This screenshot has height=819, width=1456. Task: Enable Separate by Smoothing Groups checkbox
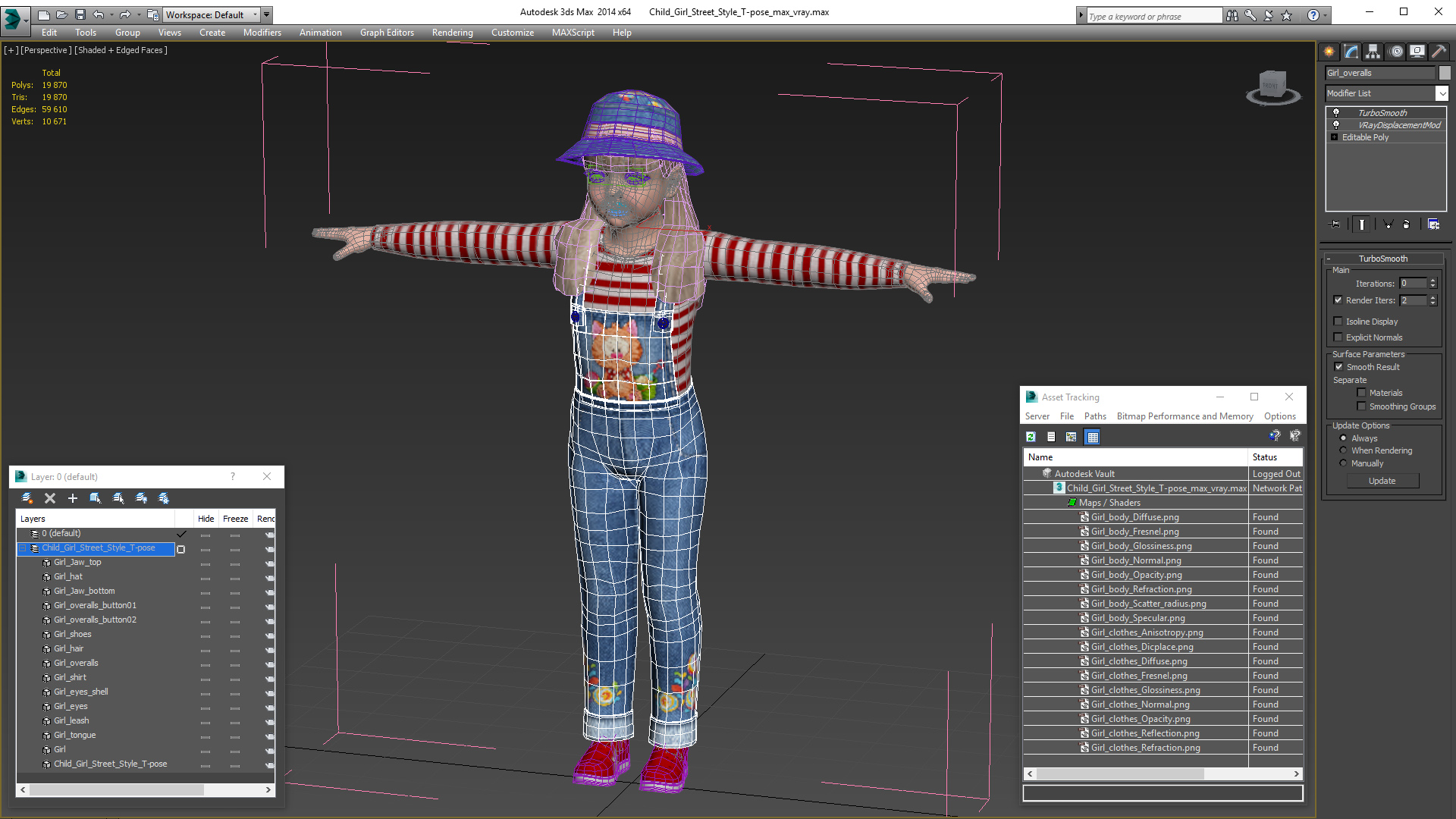[x=1362, y=406]
